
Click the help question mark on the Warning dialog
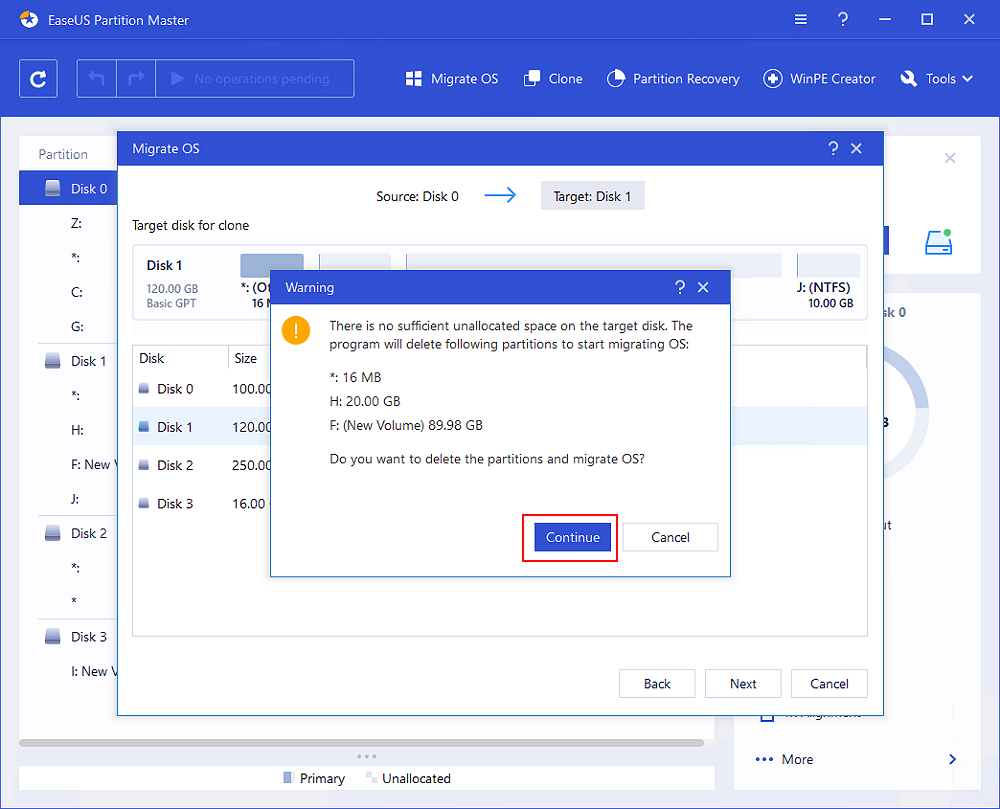pos(680,287)
